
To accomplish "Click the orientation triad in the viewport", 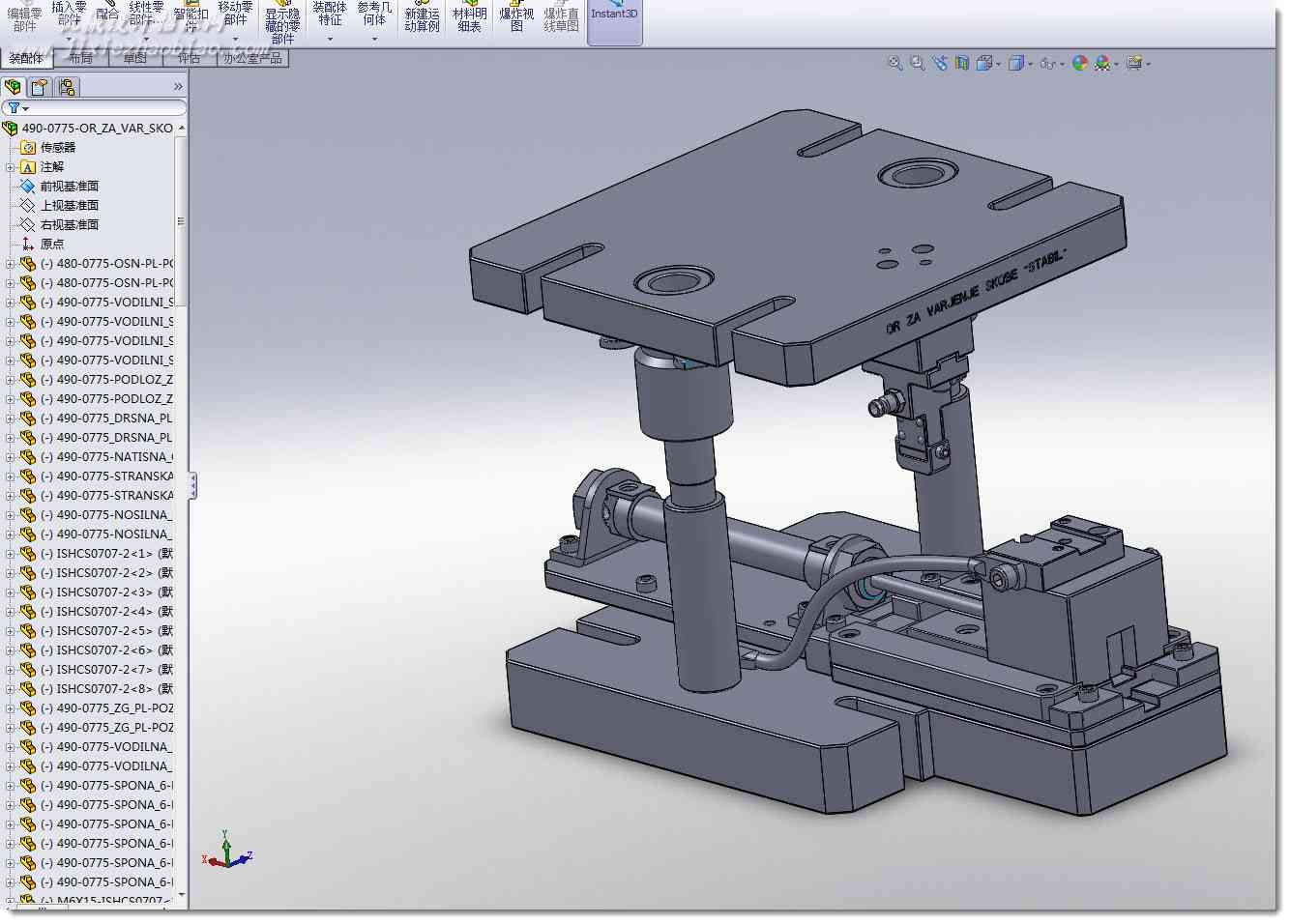I will click(x=226, y=851).
